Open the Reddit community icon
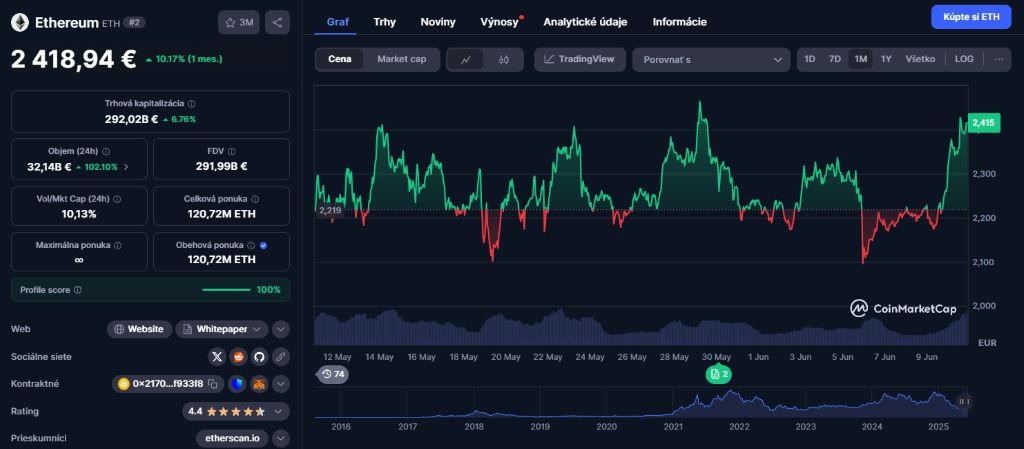Viewport: 1024px width, 449px height. click(x=238, y=356)
